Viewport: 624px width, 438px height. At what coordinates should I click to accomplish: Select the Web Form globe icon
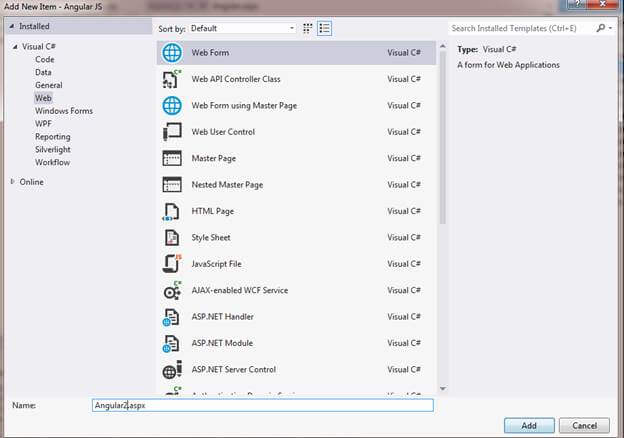pyautogui.click(x=172, y=53)
